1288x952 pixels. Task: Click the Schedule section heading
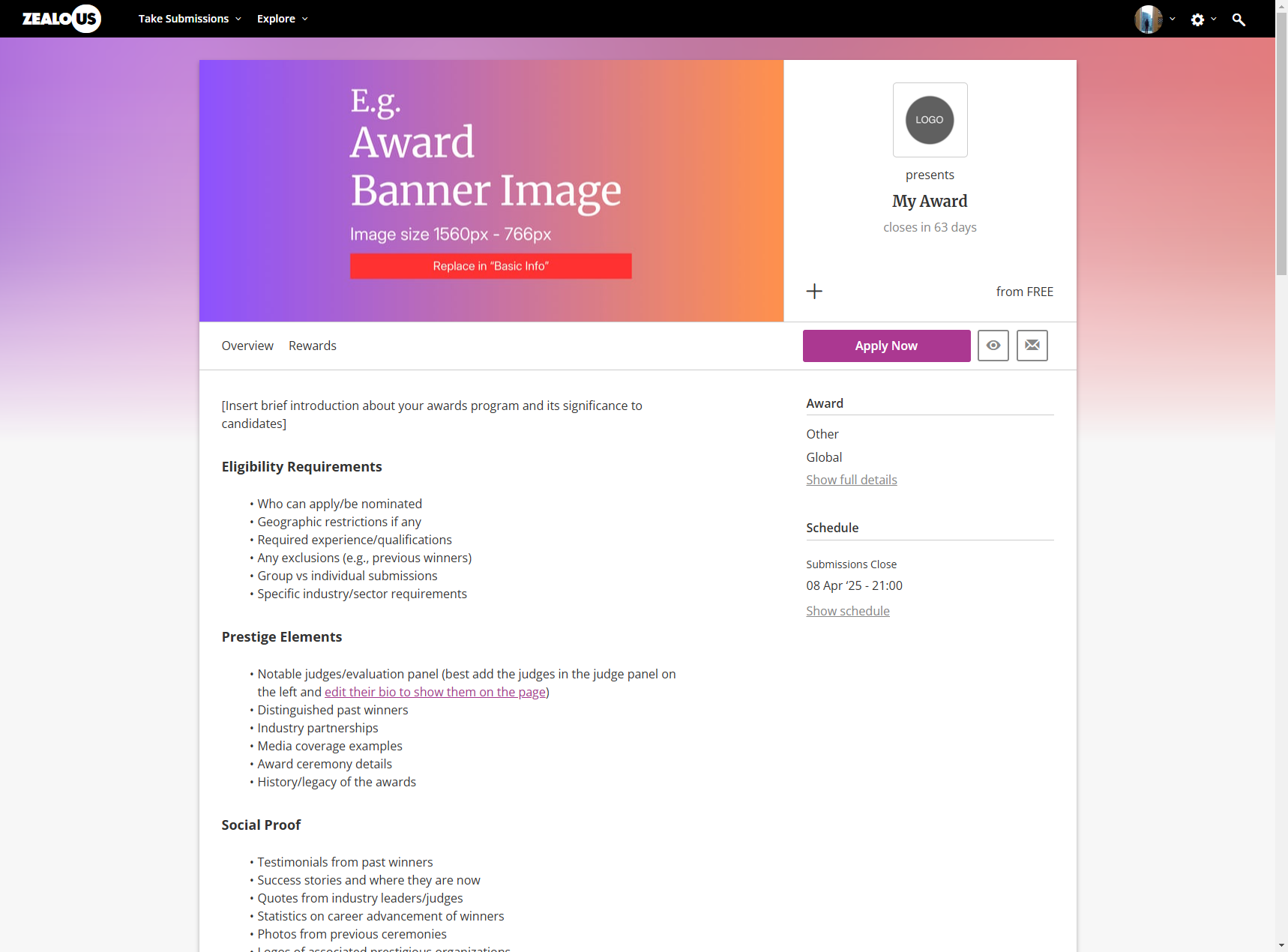point(832,528)
